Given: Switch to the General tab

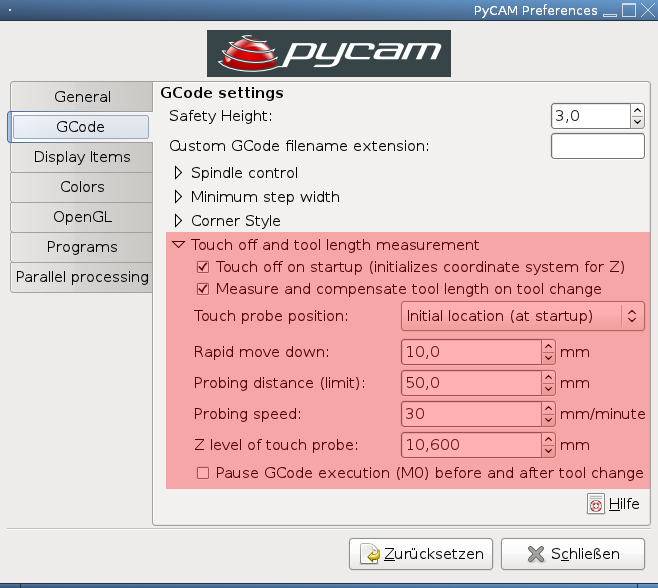Looking at the screenshot, I should pos(82,97).
